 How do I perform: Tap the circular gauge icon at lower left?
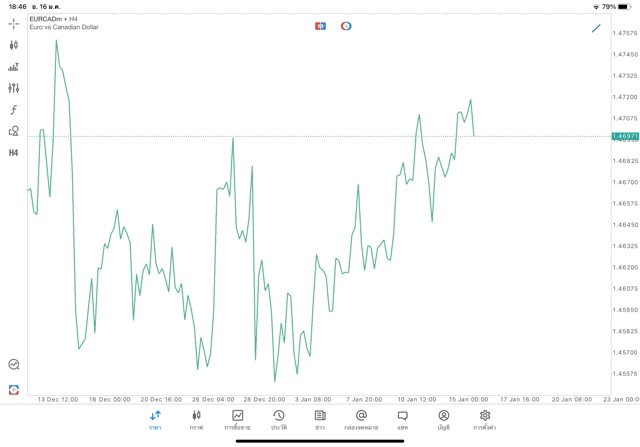pos(13,365)
